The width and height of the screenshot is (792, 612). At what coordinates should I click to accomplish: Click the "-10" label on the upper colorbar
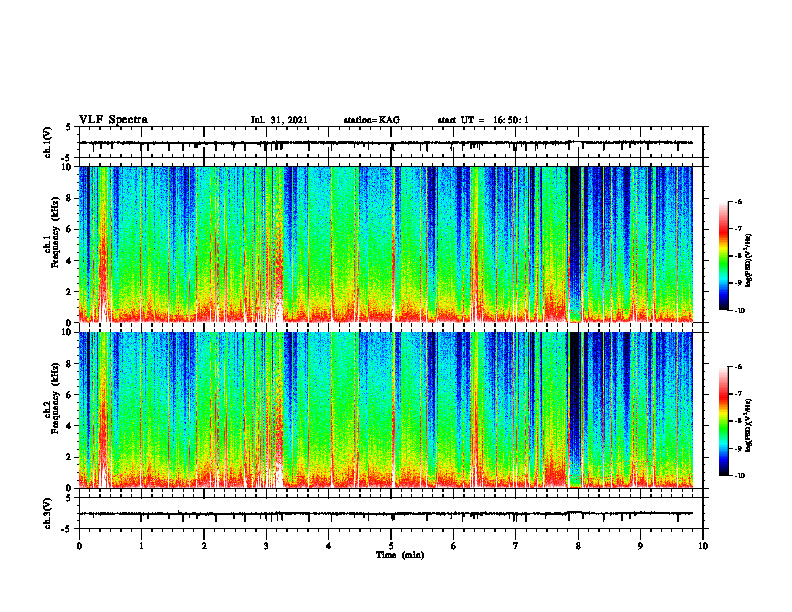[x=739, y=310]
